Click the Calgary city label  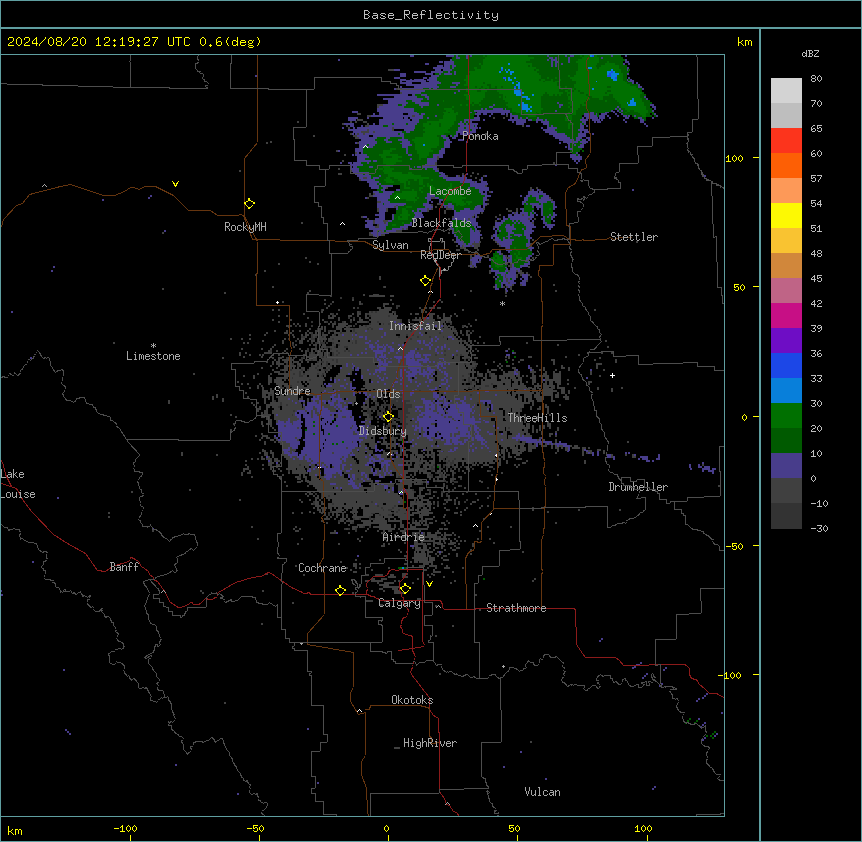pos(399,603)
